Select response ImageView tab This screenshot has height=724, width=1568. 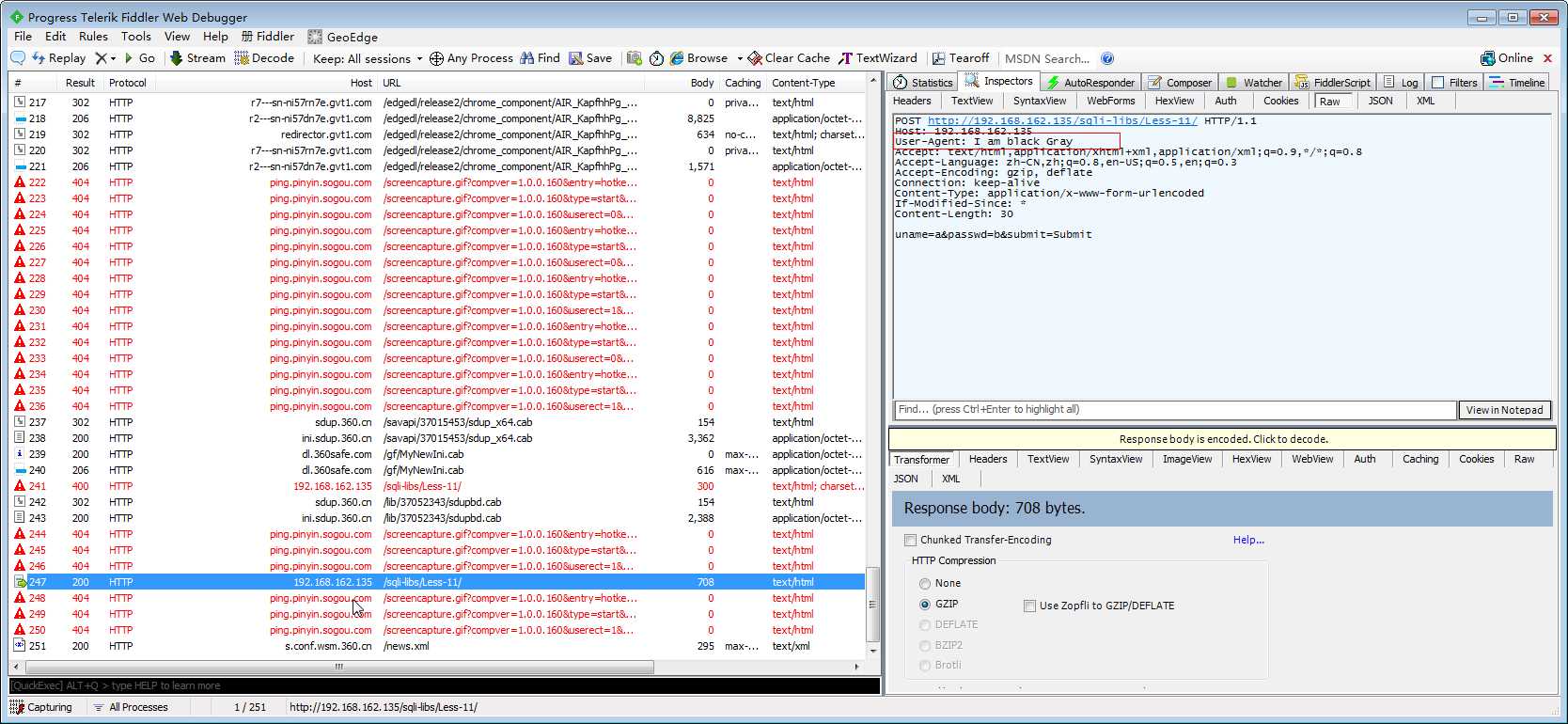(1187, 460)
